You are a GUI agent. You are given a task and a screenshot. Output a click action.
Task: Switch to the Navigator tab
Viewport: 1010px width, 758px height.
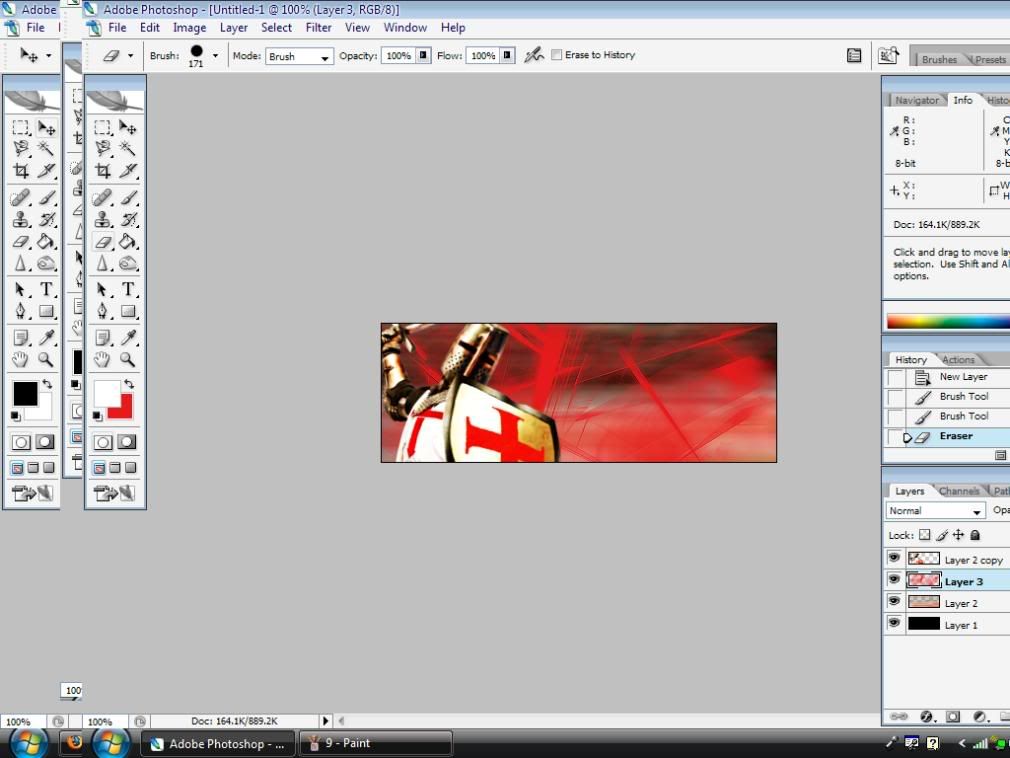click(x=917, y=100)
